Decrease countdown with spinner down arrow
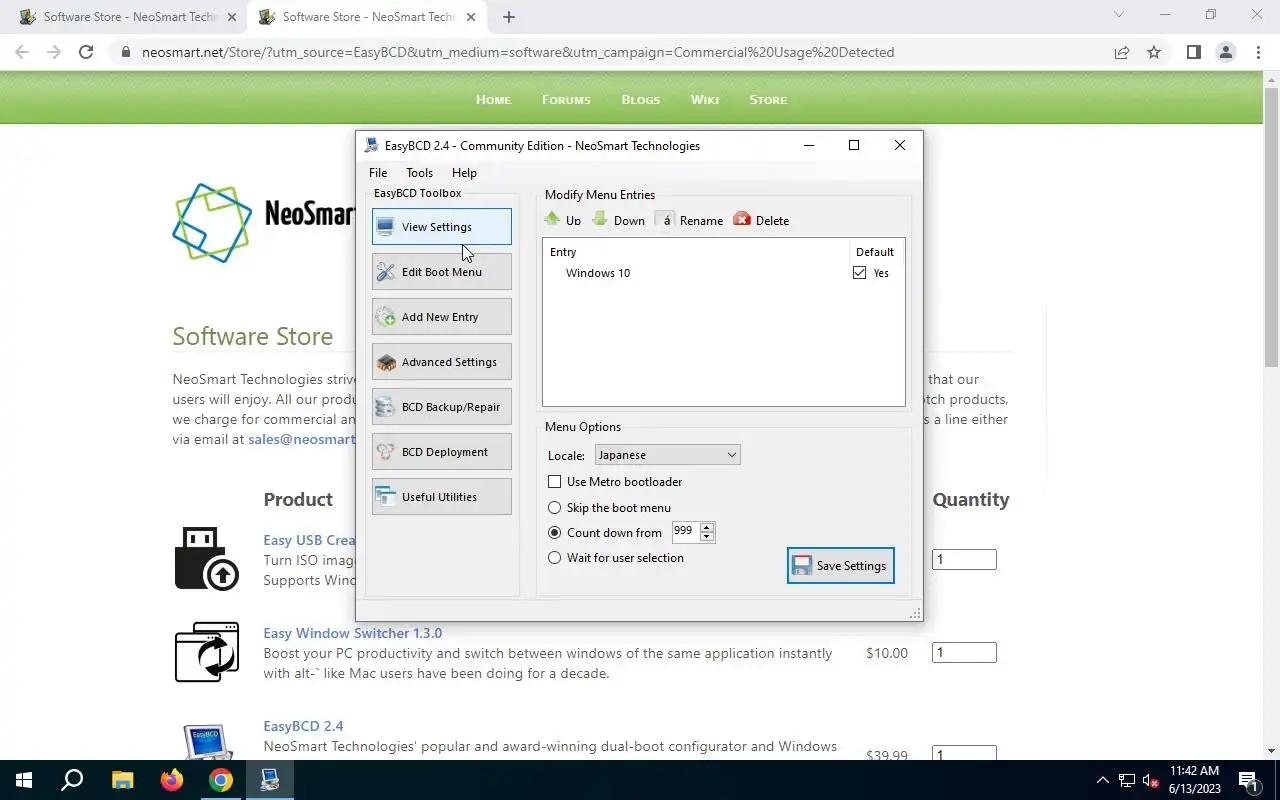 [x=707, y=537]
